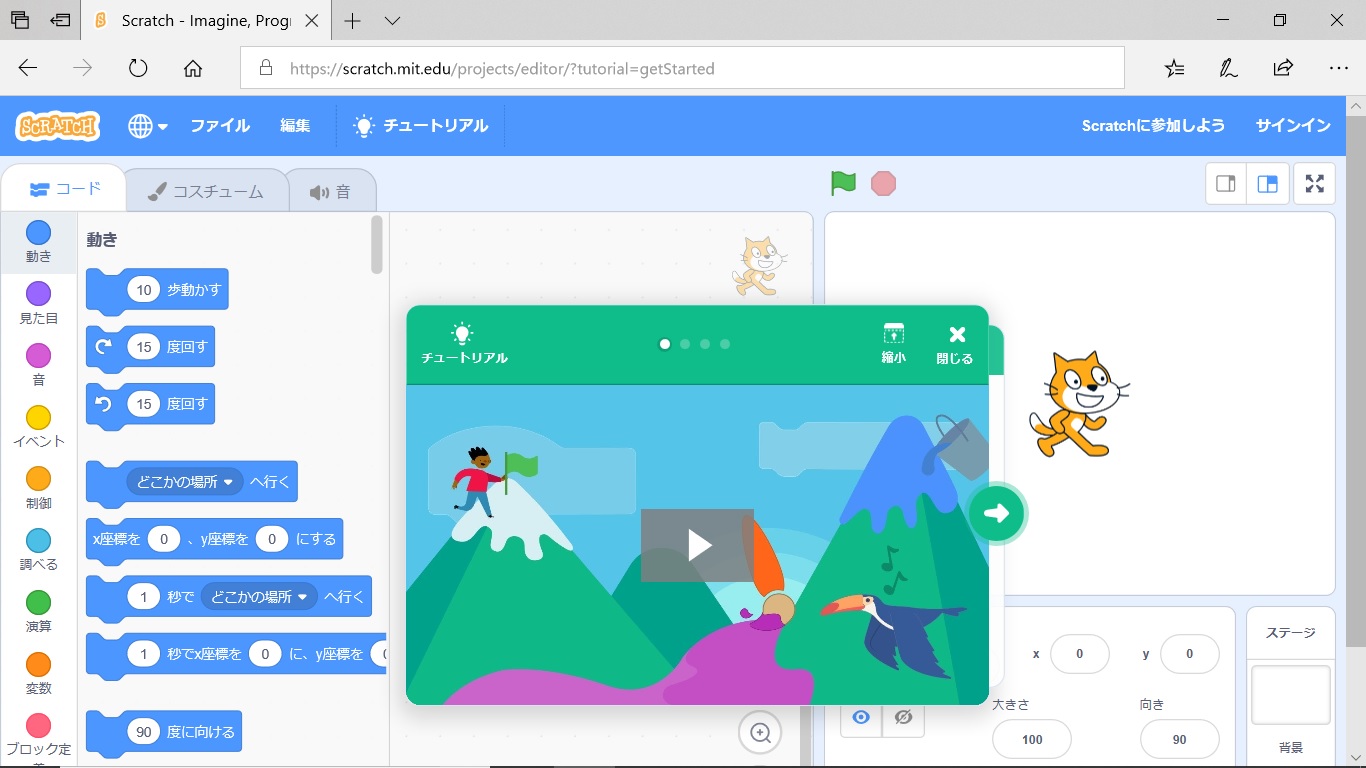Go to browser home page
This screenshot has width=1366, height=768.
click(193, 69)
